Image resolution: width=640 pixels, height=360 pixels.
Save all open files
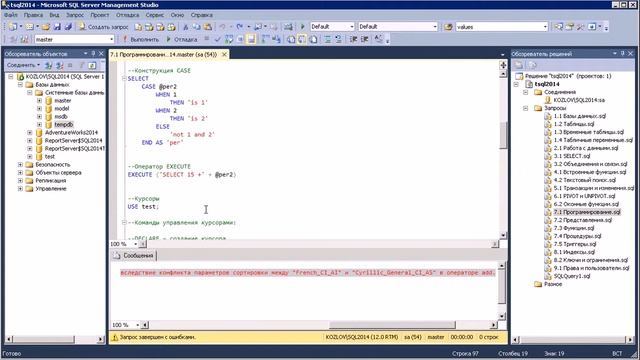(68, 27)
